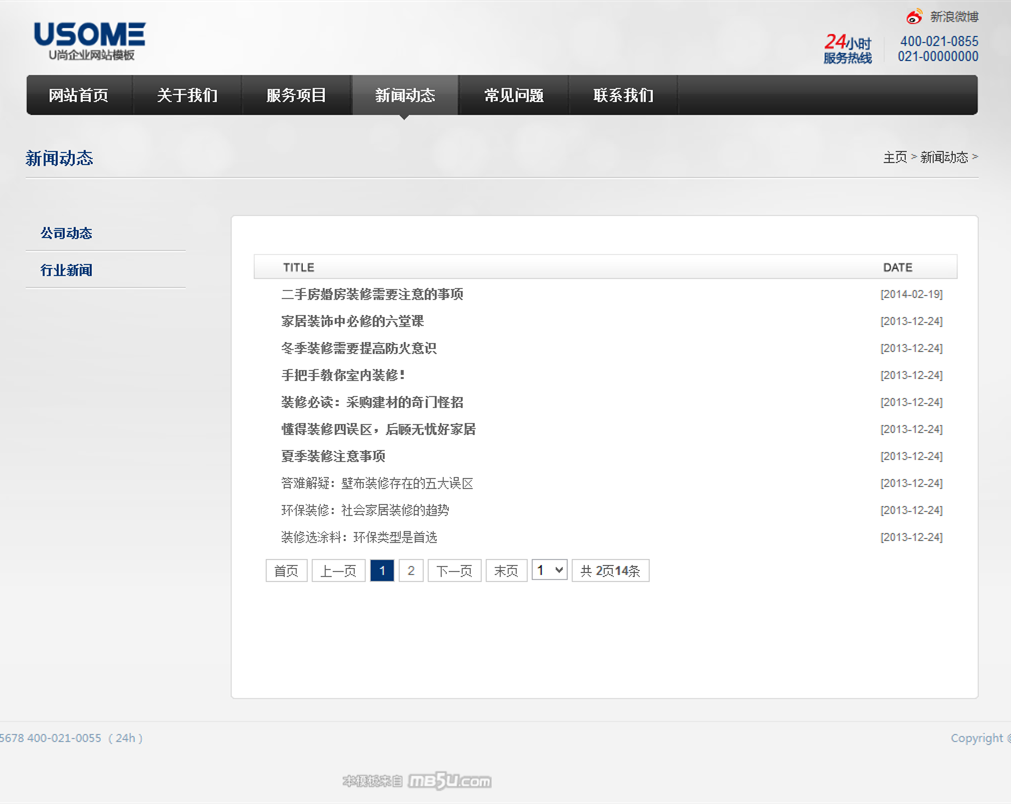
Task: Open the Sina Weibo icon link
Action: coord(914,17)
